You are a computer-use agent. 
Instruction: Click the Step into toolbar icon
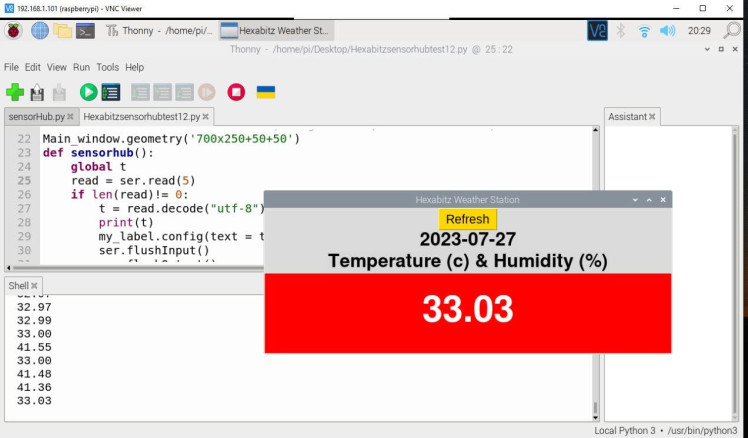coord(162,92)
